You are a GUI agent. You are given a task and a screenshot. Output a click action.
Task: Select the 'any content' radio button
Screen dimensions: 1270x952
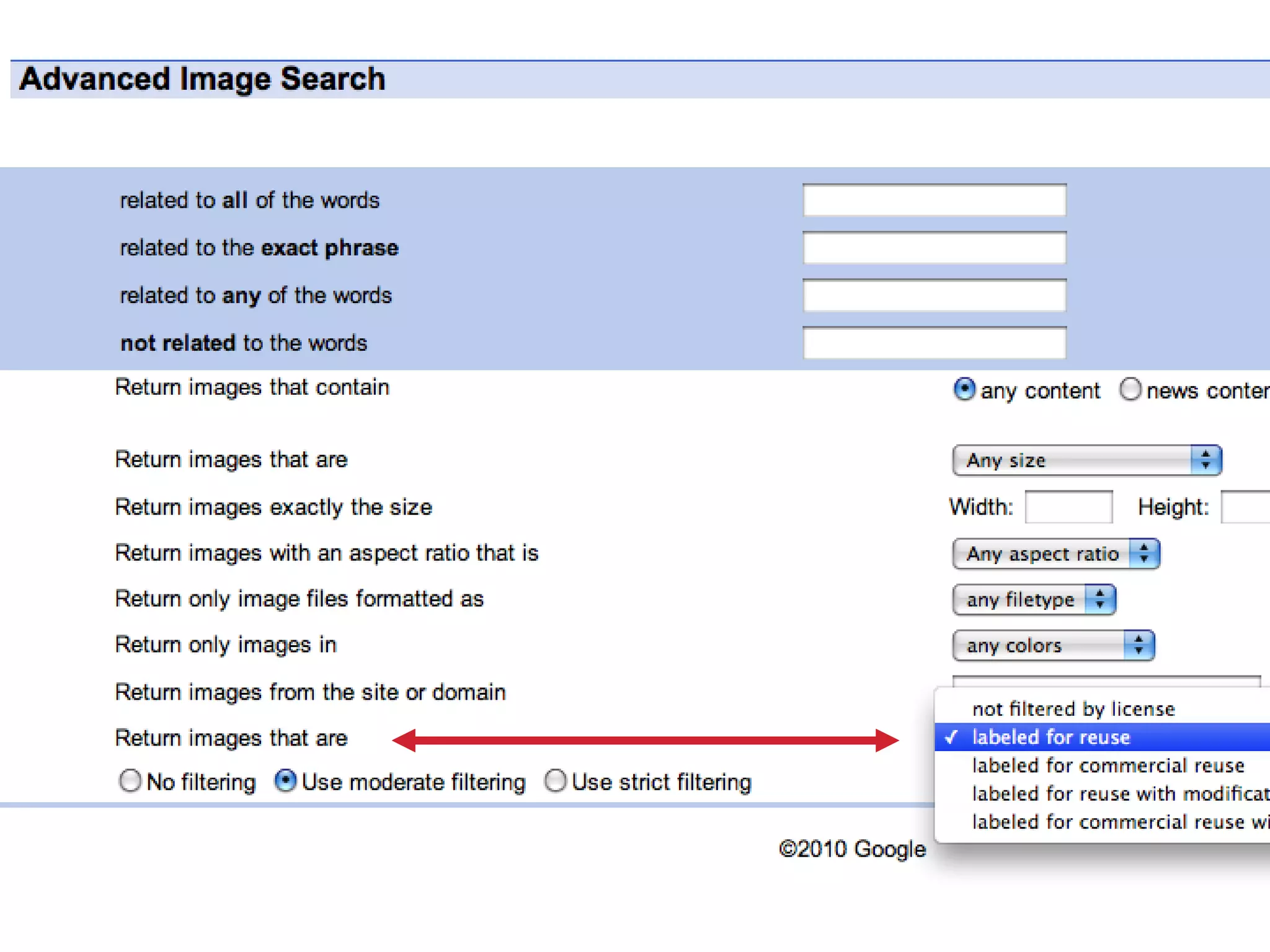click(x=964, y=390)
